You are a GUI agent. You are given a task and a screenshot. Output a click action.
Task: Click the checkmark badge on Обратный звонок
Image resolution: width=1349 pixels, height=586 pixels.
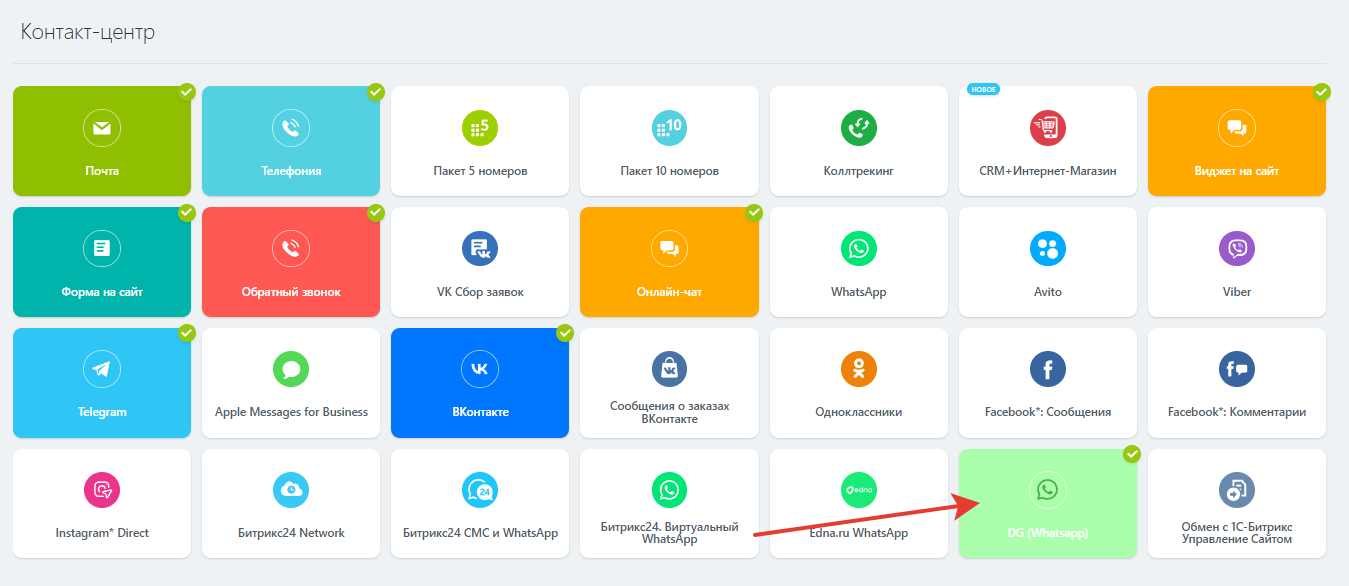[375, 213]
